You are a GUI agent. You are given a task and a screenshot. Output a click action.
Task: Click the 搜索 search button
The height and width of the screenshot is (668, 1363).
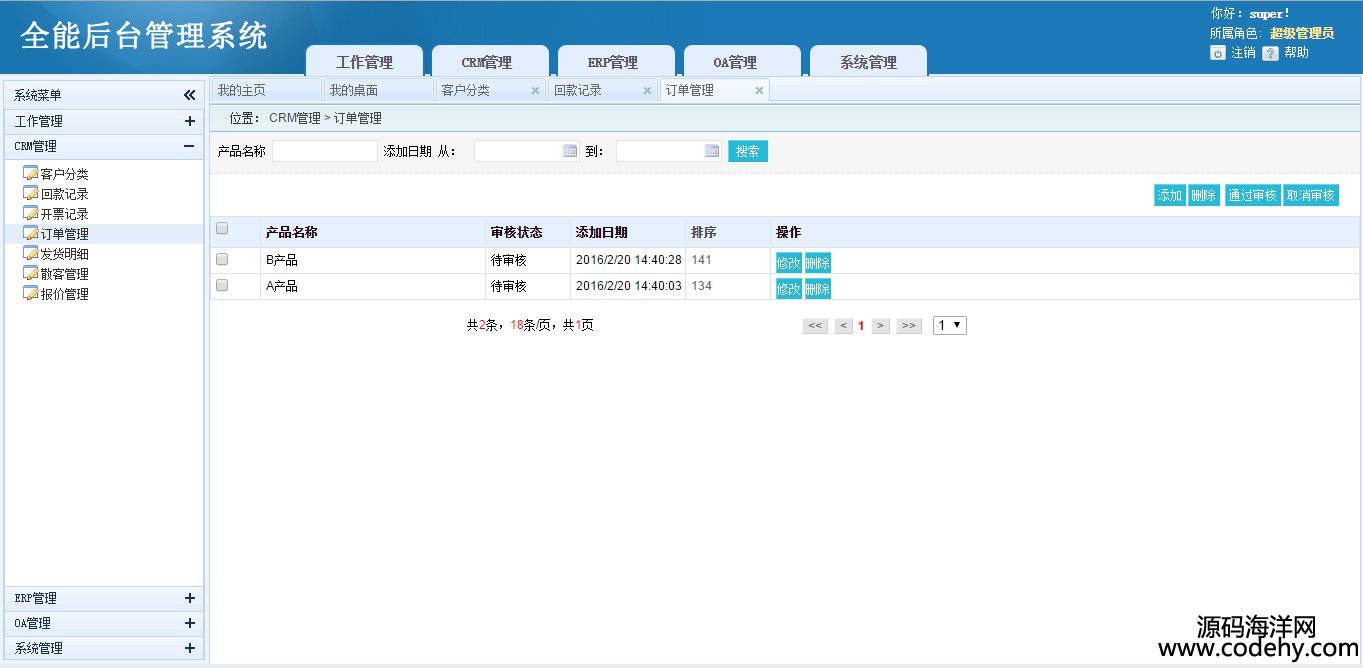coord(748,151)
